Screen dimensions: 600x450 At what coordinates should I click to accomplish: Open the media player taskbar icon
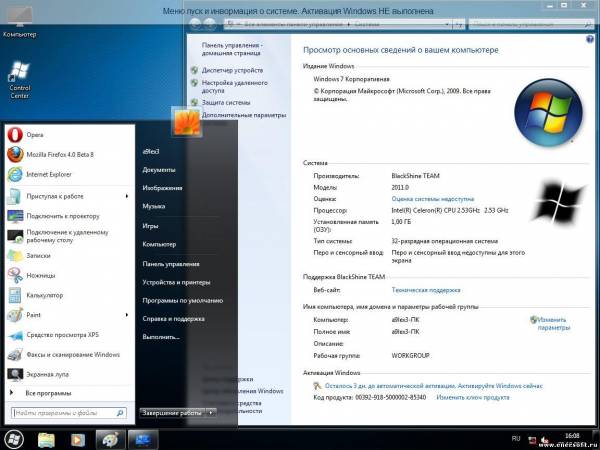78,440
